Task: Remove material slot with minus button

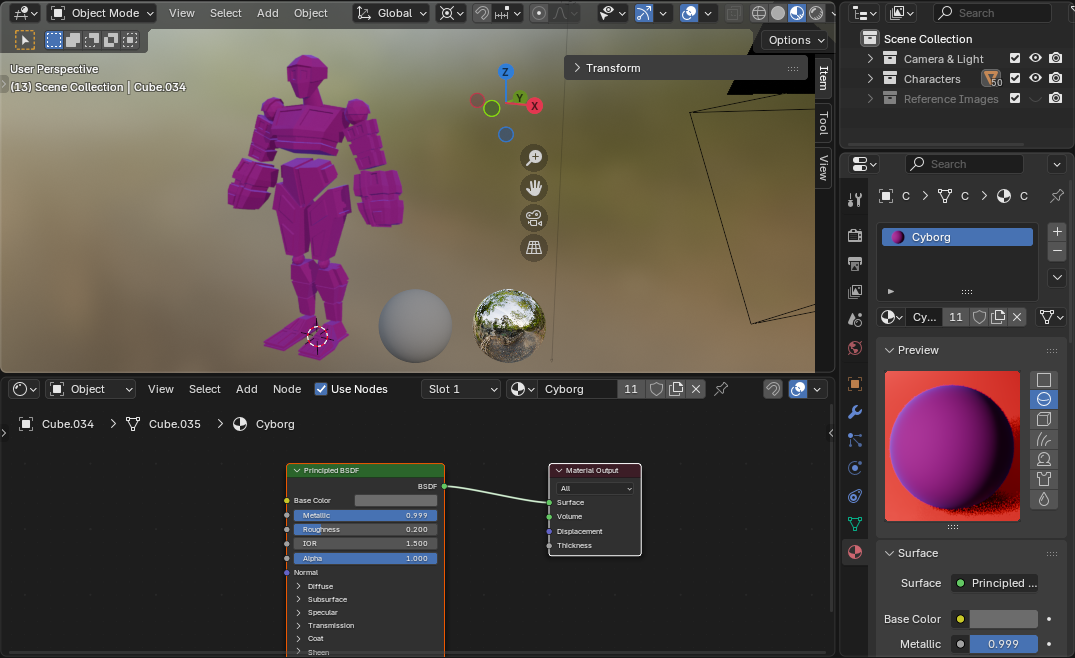Action: click(1057, 251)
